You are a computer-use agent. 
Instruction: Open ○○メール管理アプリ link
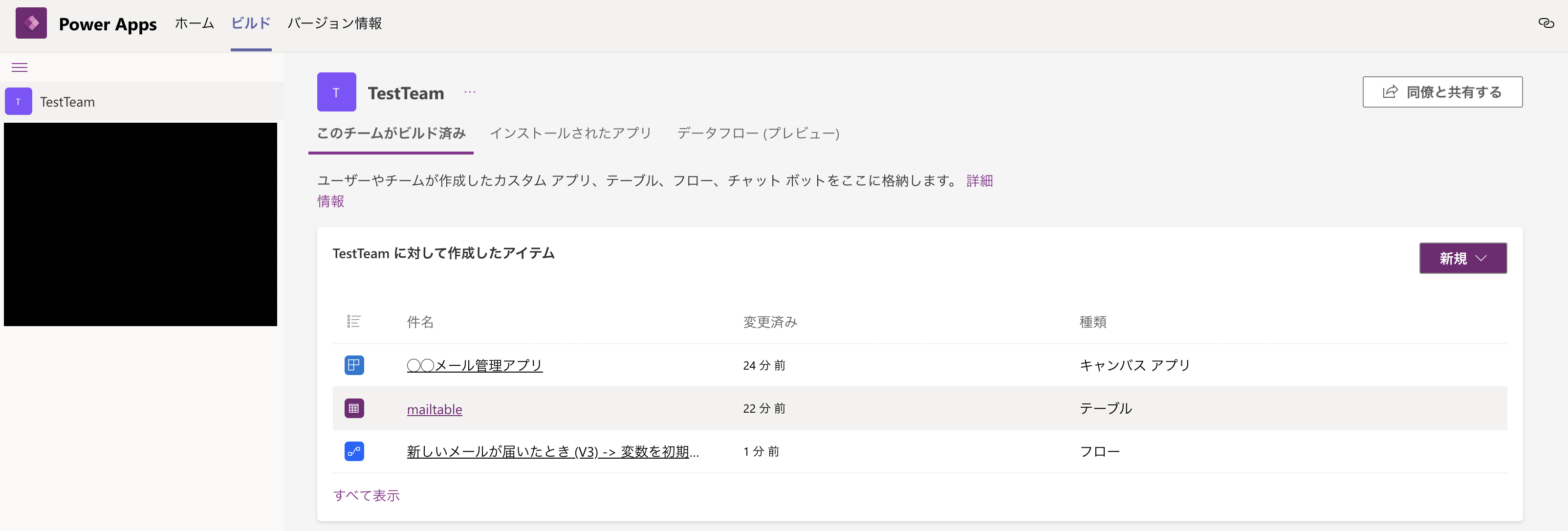point(474,365)
